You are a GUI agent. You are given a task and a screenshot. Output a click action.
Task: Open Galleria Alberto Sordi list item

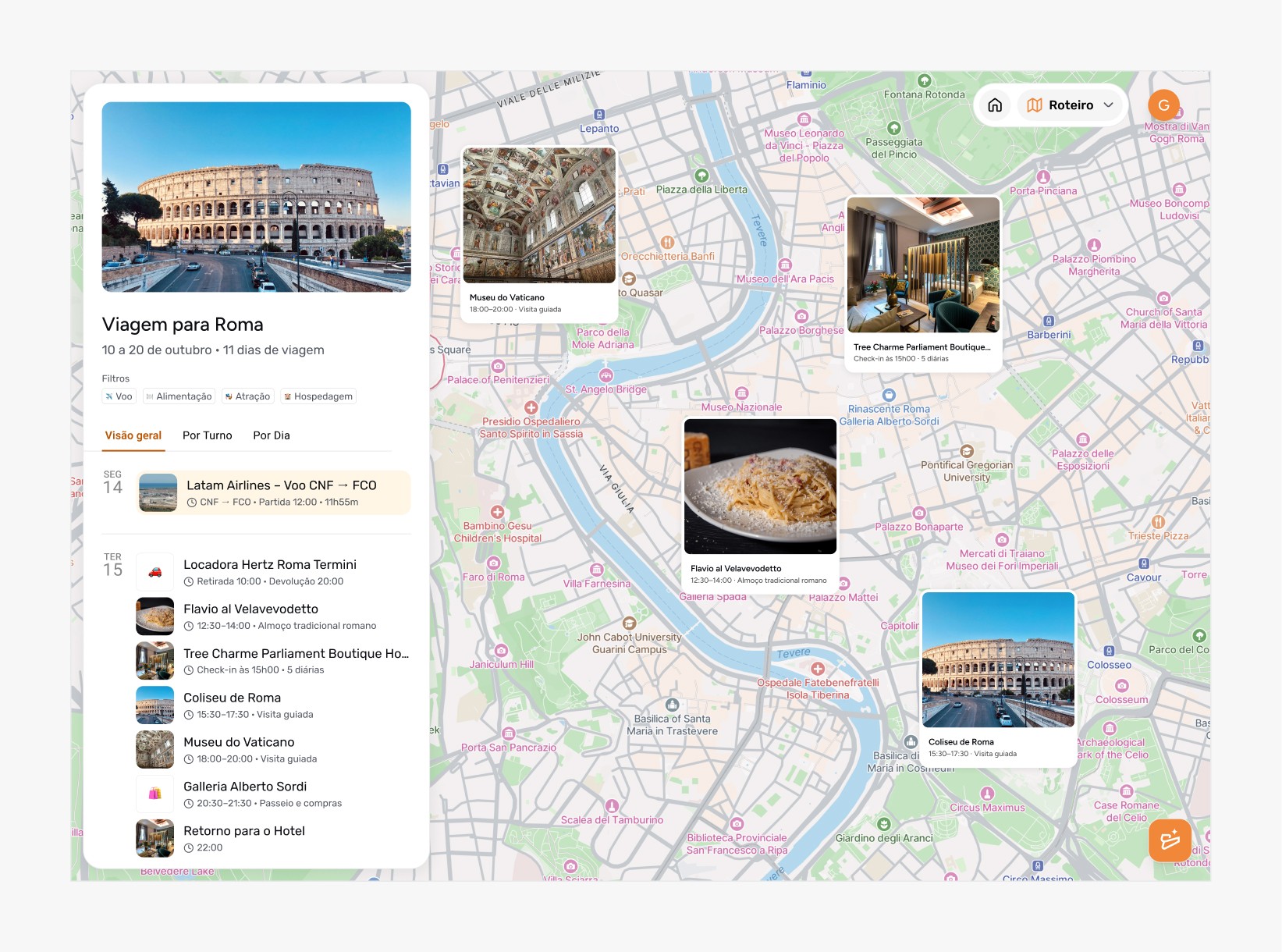point(273,794)
